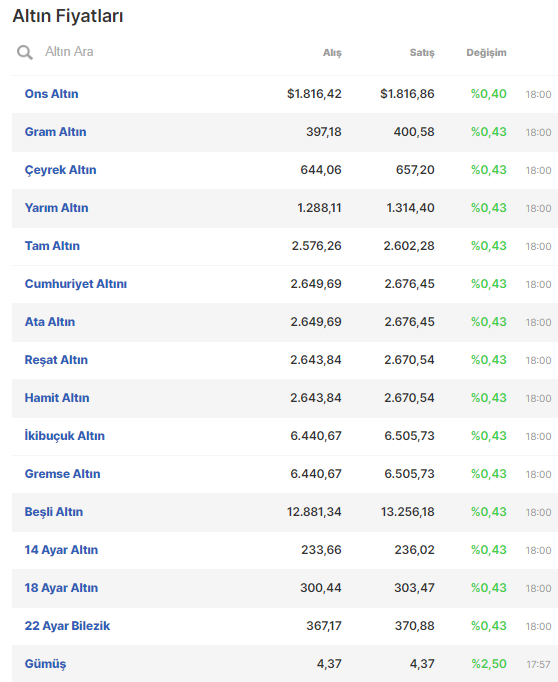The width and height of the screenshot is (558, 682).
Task: Open the Çeyrek Altın link
Action: pyautogui.click(x=60, y=170)
